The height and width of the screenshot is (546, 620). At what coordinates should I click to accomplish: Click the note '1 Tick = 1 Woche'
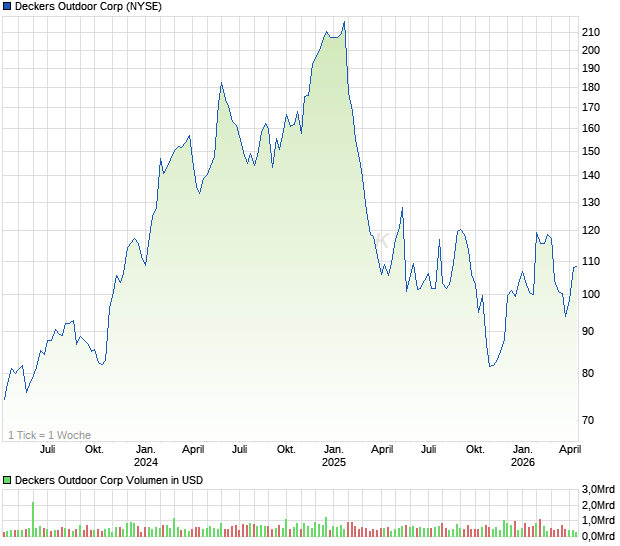tap(49, 435)
